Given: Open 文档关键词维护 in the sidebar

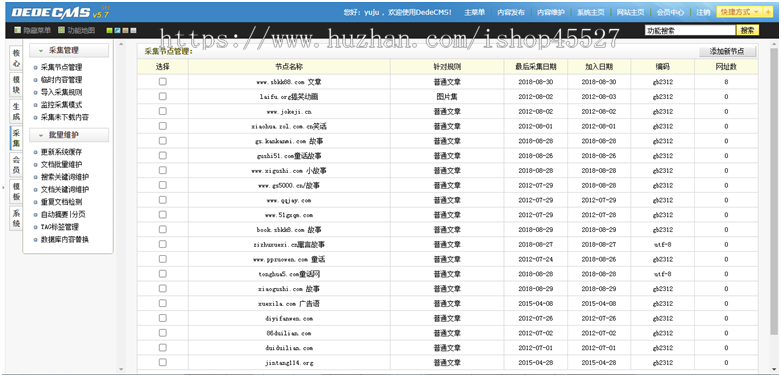Looking at the screenshot, I should point(65,190).
